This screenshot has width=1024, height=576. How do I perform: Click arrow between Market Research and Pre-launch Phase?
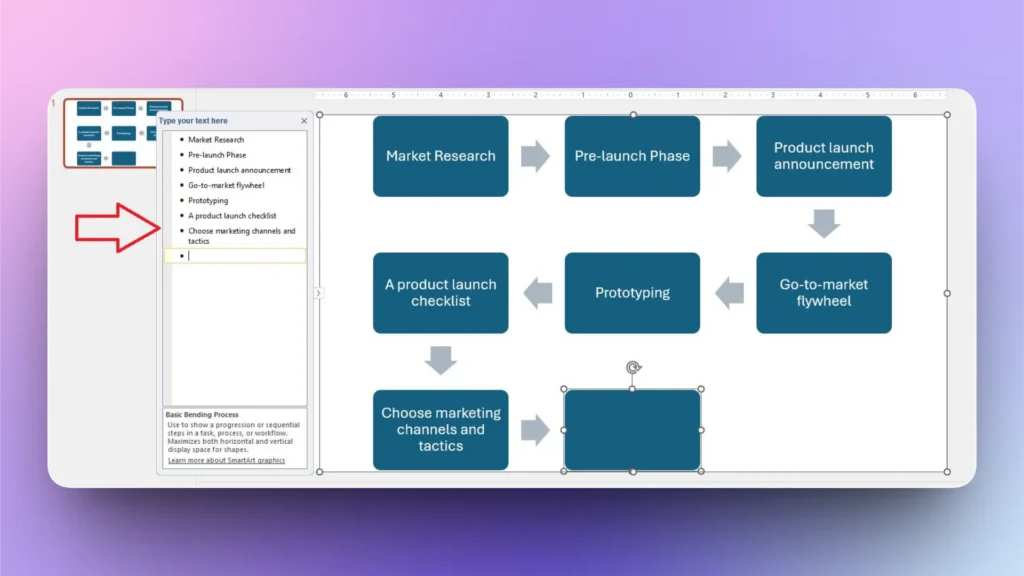click(x=537, y=156)
